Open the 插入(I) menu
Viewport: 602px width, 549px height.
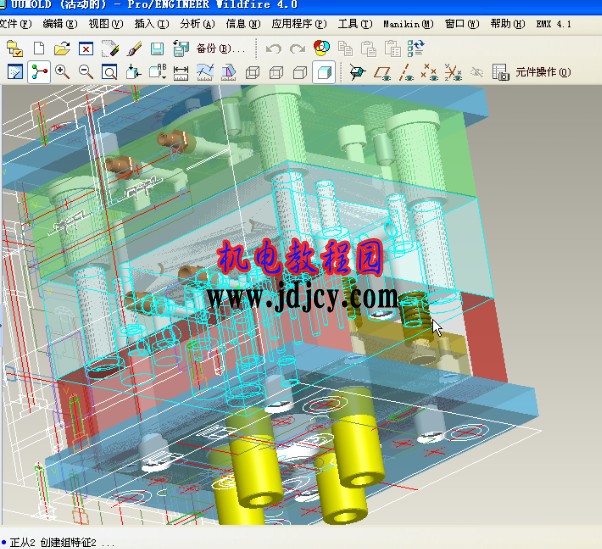(x=152, y=24)
